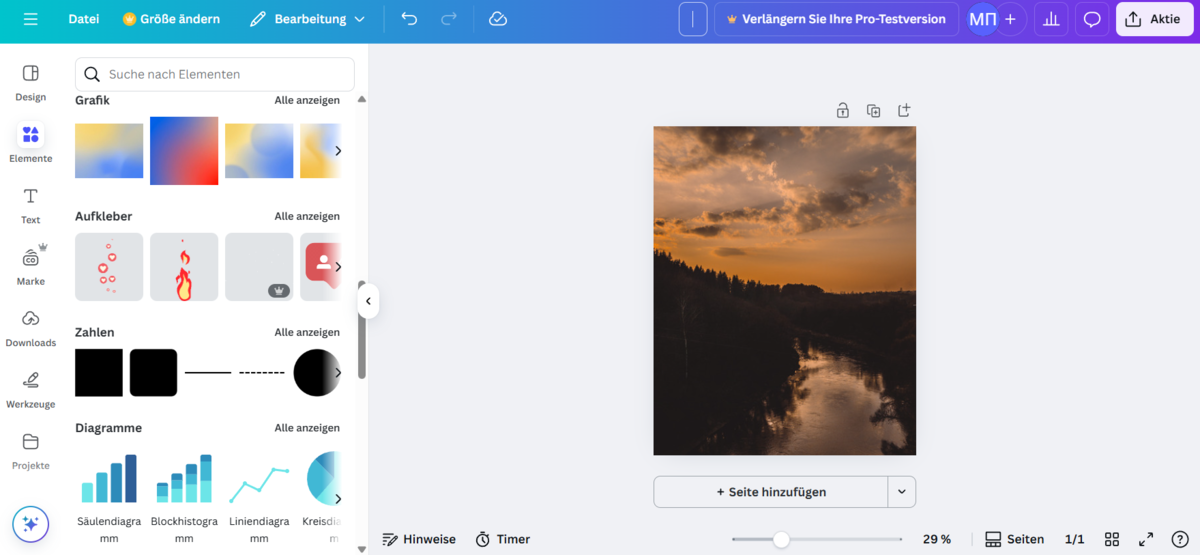Add the black square shape
The width and height of the screenshot is (1200, 555).
[x=99, y=372]
